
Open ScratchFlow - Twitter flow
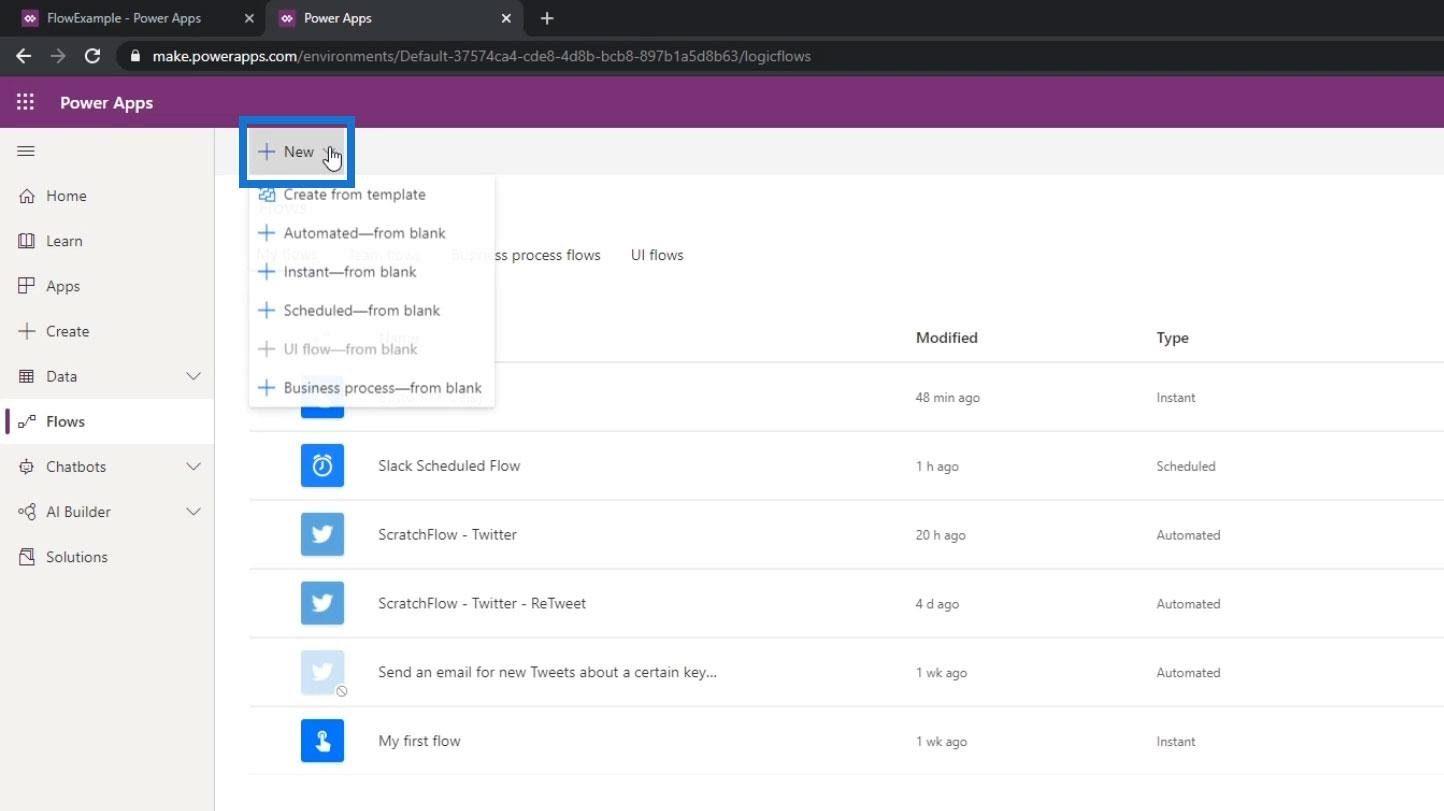[x=447, y=535]
